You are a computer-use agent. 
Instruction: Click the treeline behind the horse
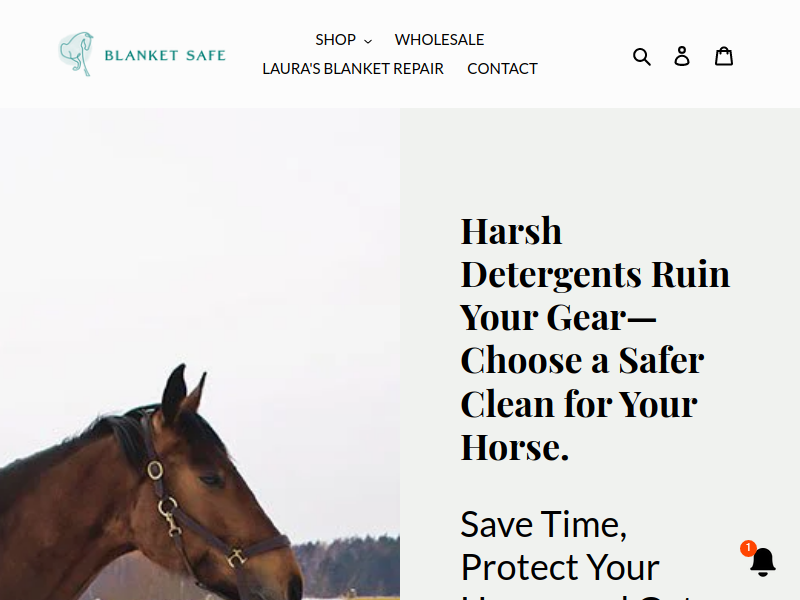347,565
